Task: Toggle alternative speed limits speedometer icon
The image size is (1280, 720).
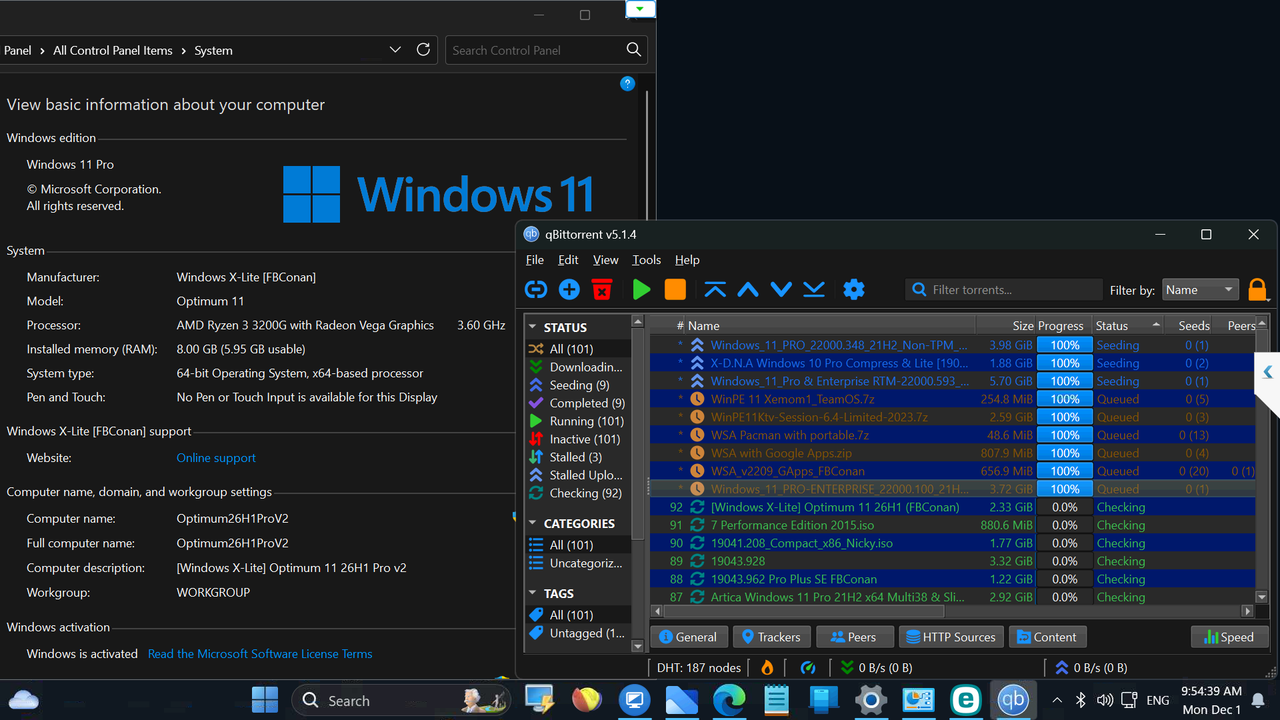Action: [808, 667]
